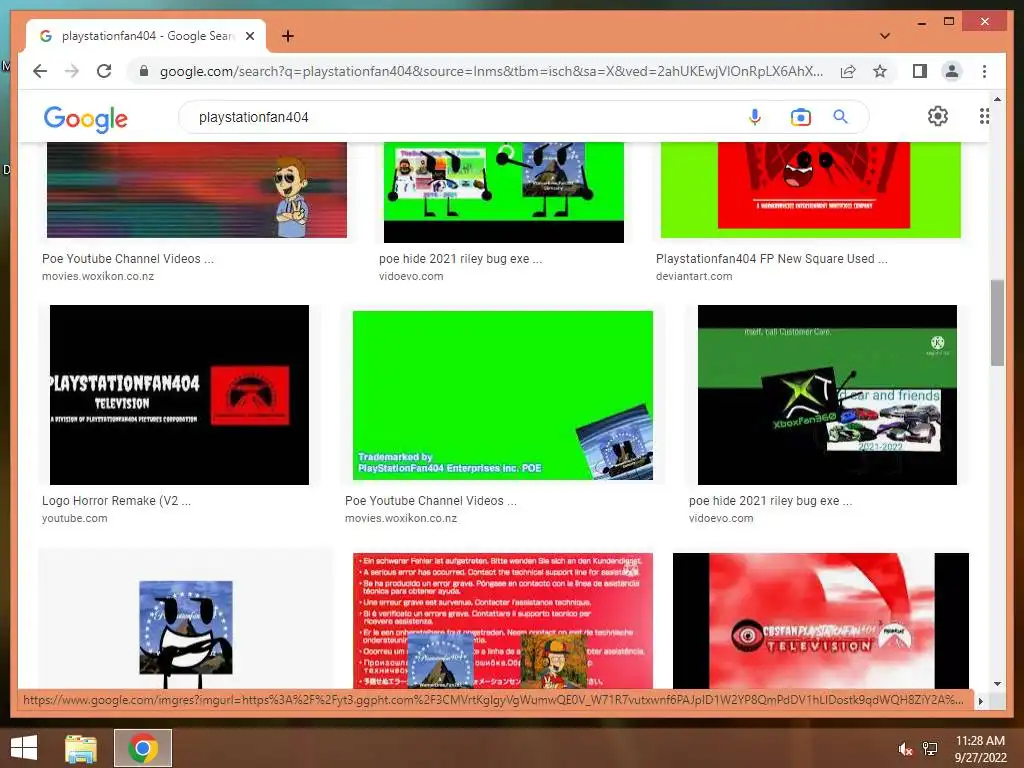1024x768 pixels.
Task: Expand the tab search chevron
Action: 884,36
